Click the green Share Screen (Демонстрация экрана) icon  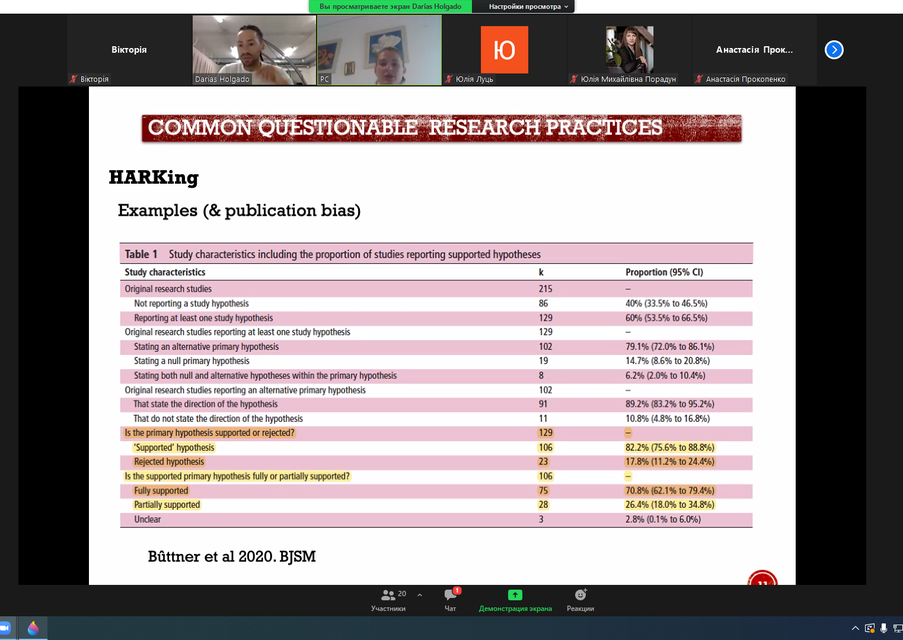pos(514,595)
